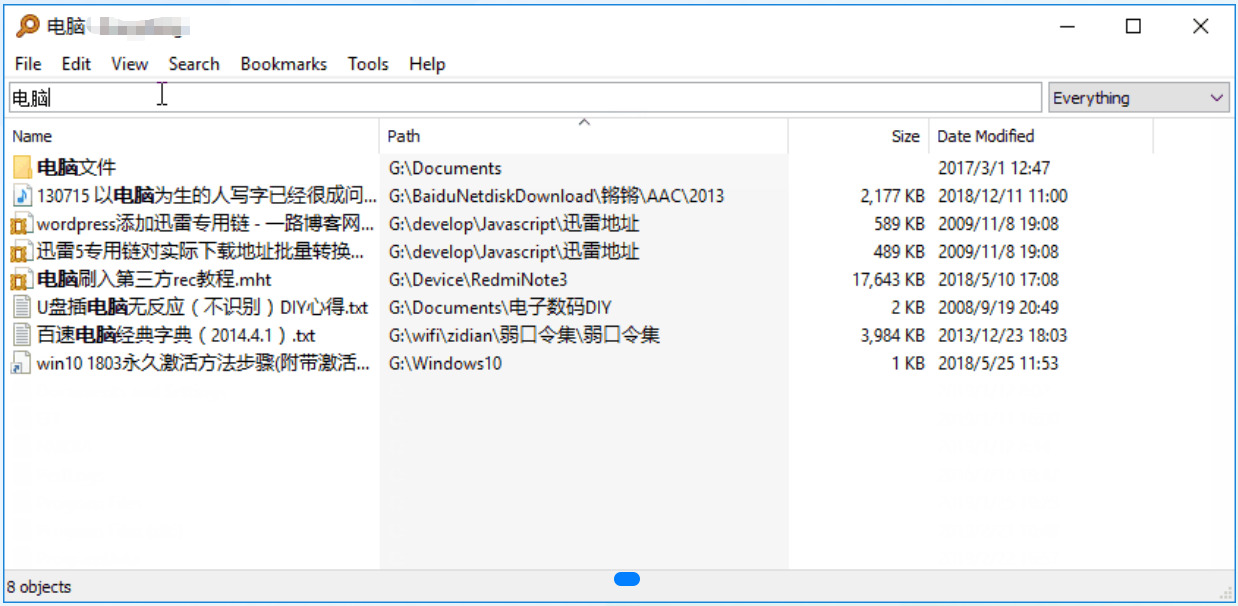Select U盘插电脑无反应 DIY心得.txt file
Image resolution: width=1238 pixels, height=606 pixels.
pyautogui.click(x=203, y=308)
